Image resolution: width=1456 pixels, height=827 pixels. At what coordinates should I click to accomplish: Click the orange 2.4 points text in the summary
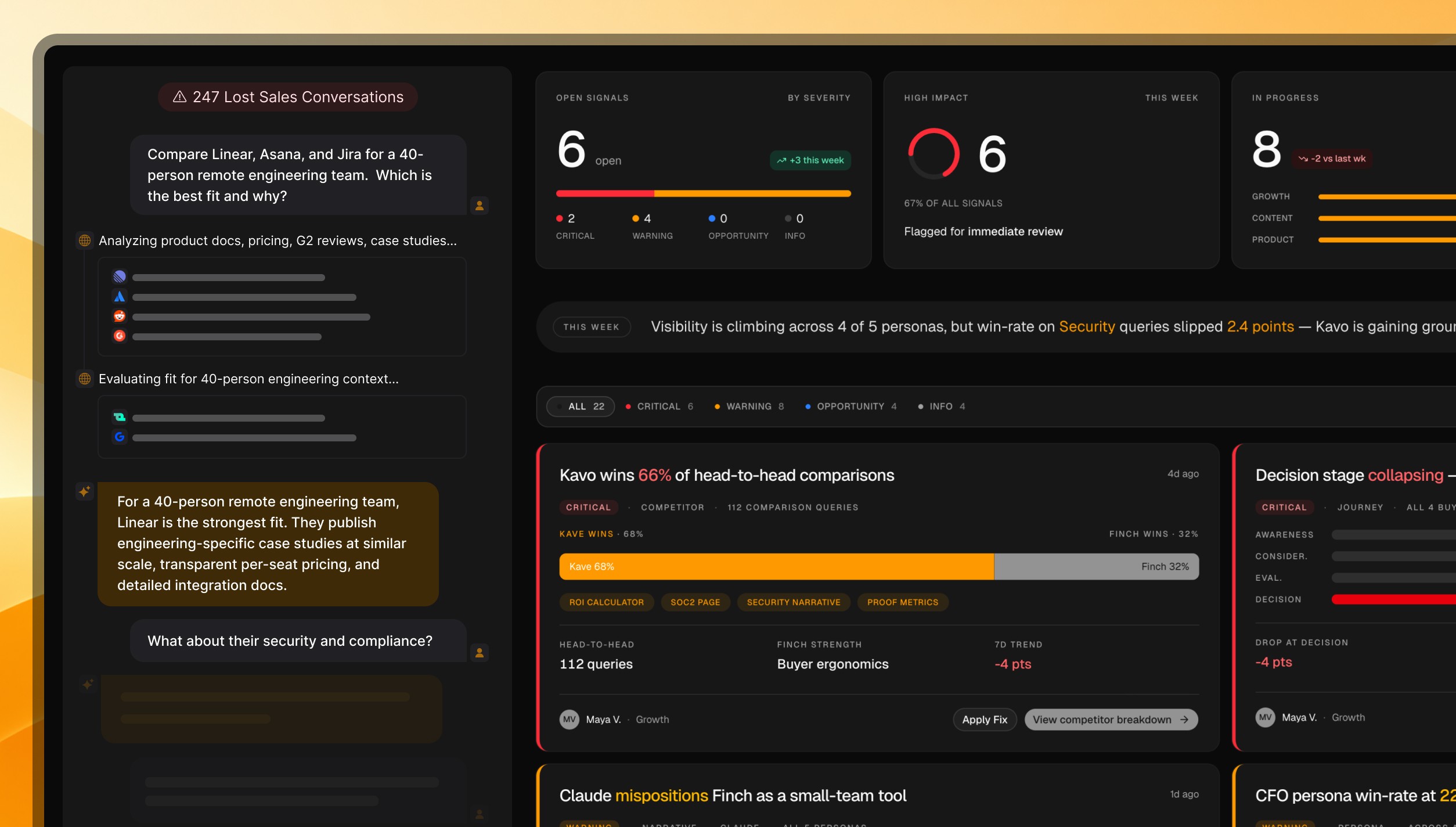[x=1260, y=327]
